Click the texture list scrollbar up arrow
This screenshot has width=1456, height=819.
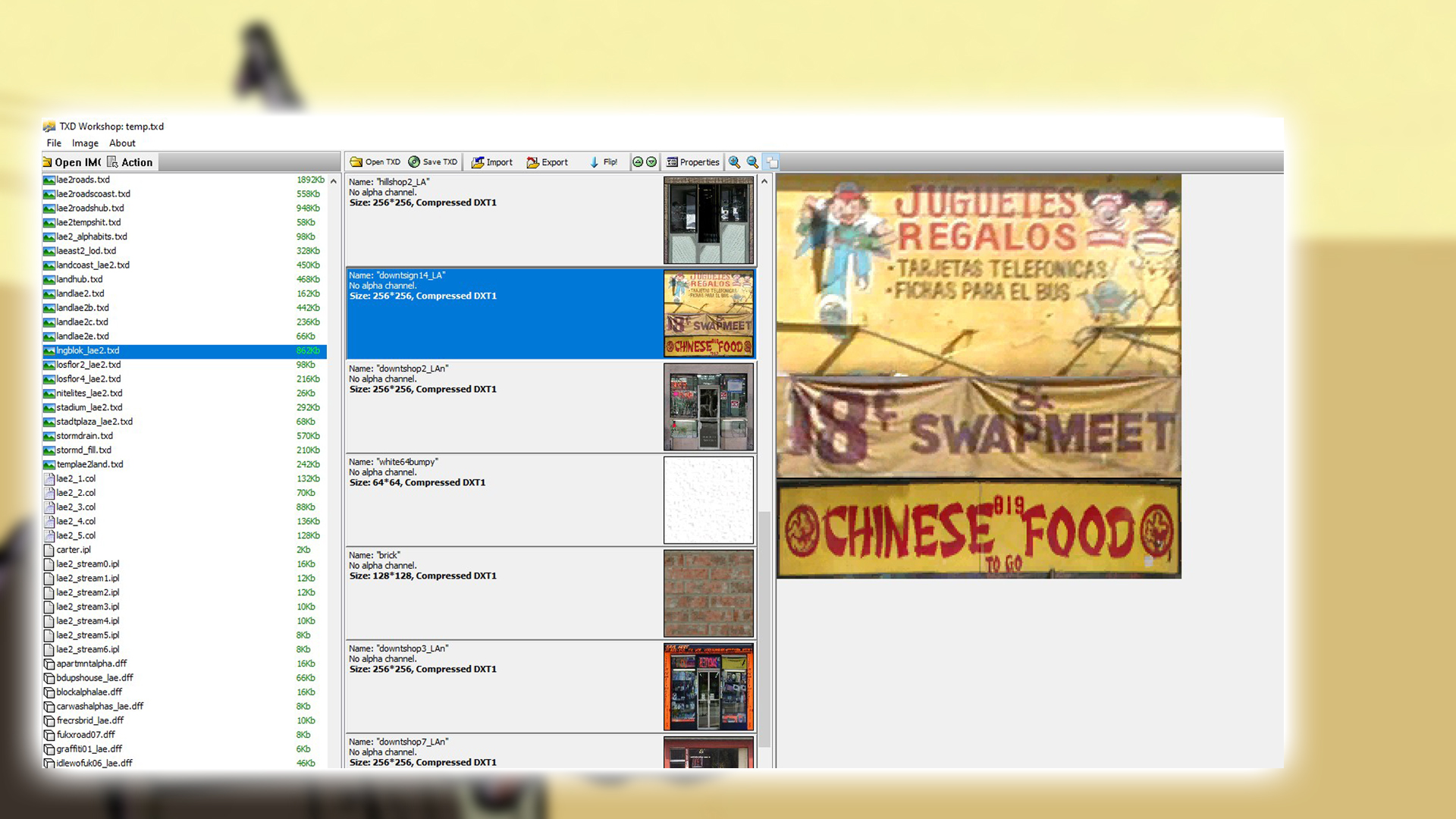764,181
